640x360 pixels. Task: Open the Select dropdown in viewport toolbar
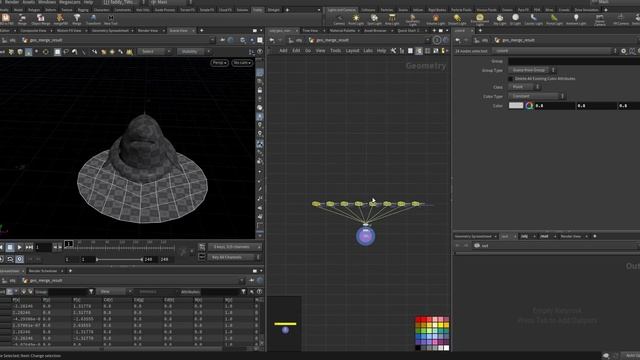click(x=154, y=51)
